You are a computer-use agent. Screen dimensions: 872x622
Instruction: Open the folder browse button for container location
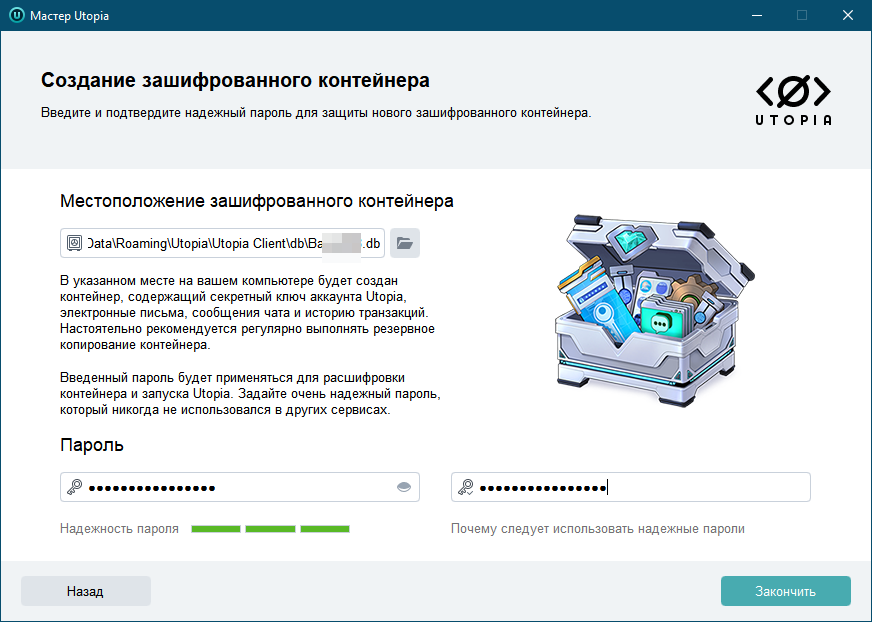coord(405,243)
